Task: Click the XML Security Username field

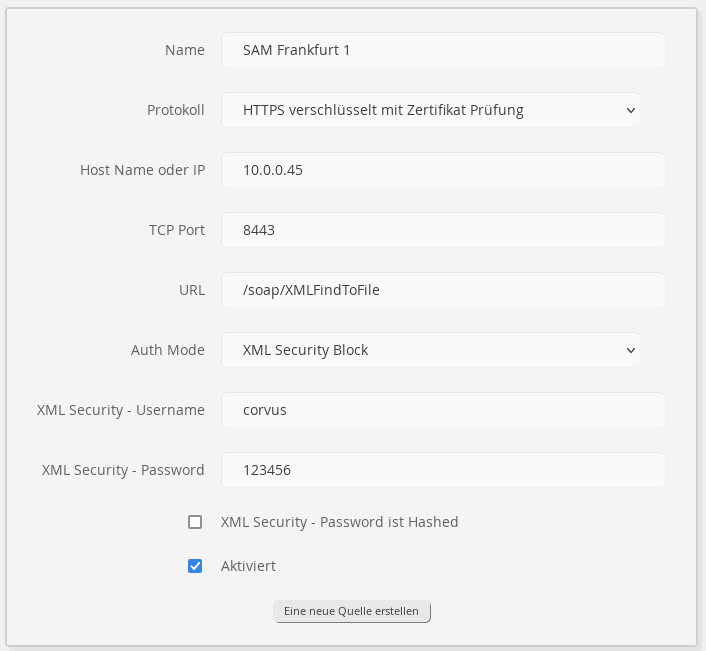Action: tap(442, 410)
